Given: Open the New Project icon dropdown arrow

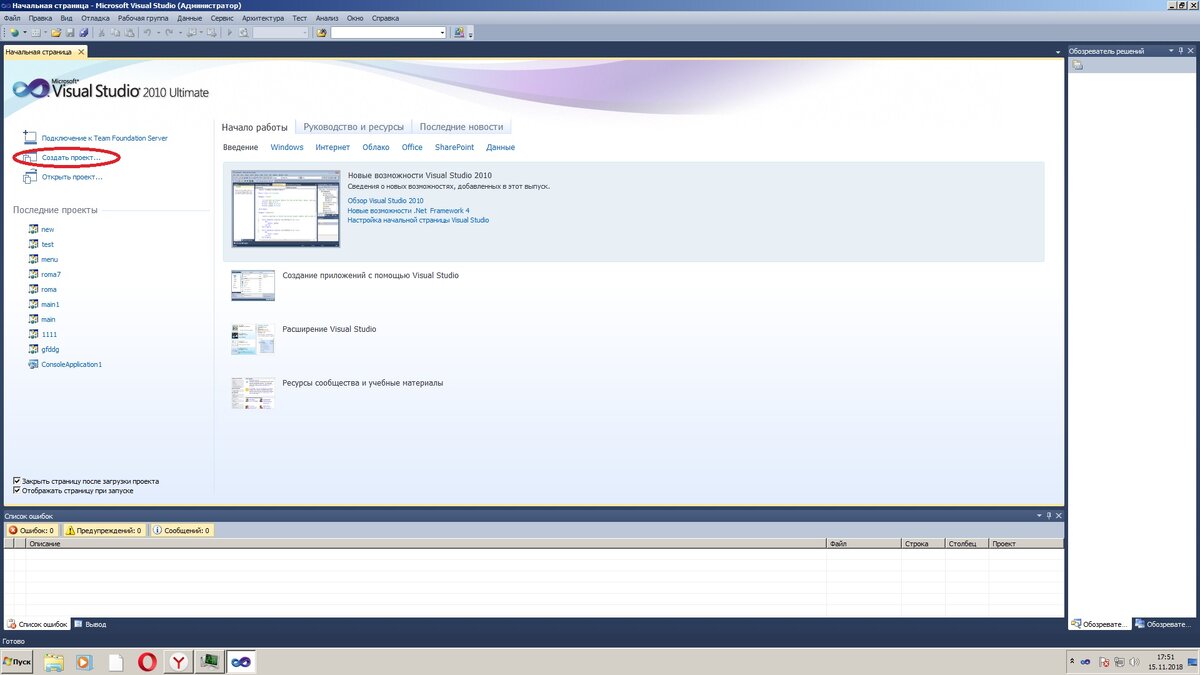Looking at the screenshot, I should point(24,32).
